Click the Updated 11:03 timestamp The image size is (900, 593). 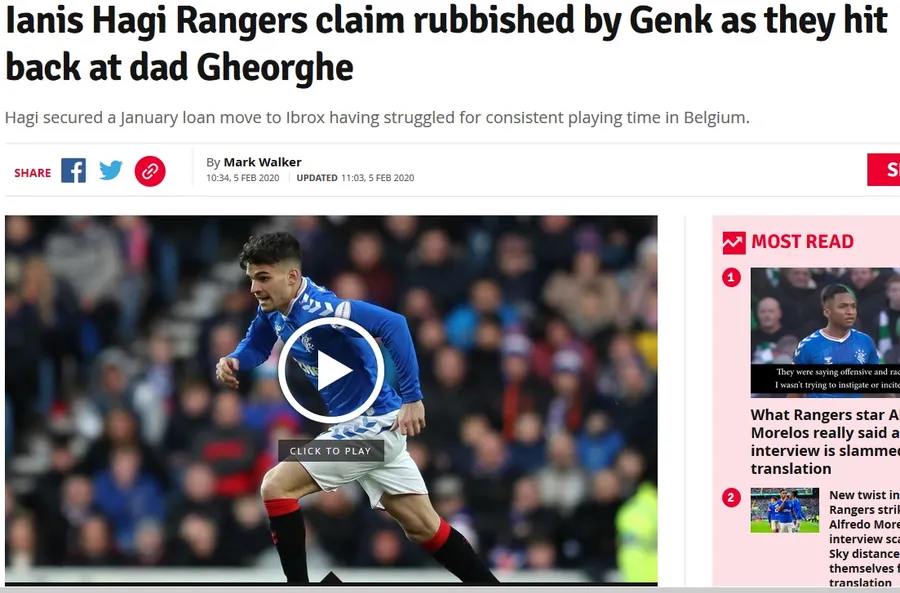point(355,178)
